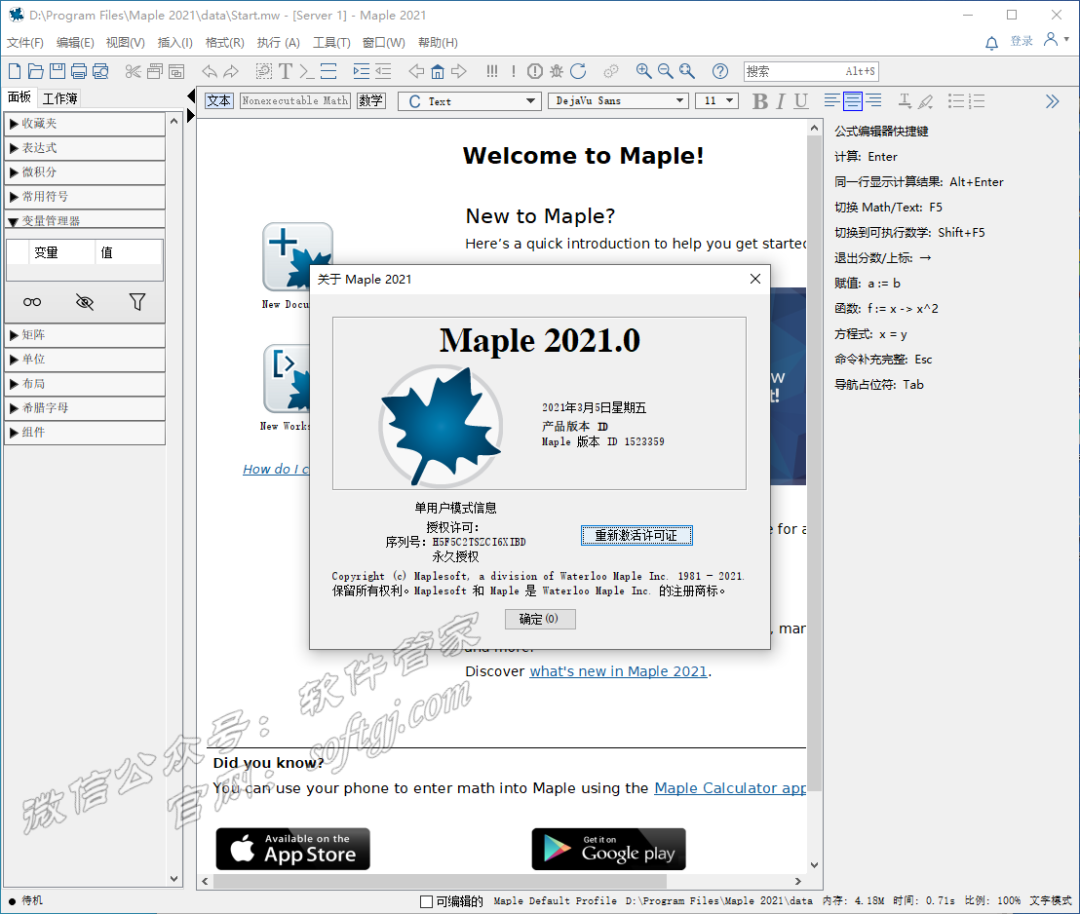Open the Text style dropdown
Screen dimensions: 1080x914
tap(470, 101)
